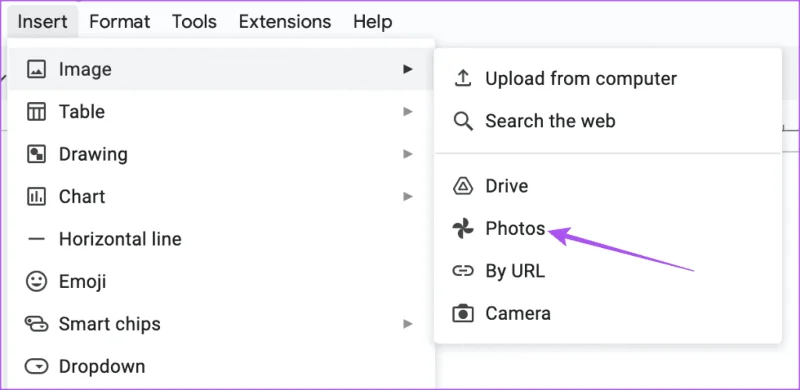Open the Format menu

pyautogui.click(x=120, y=22)
